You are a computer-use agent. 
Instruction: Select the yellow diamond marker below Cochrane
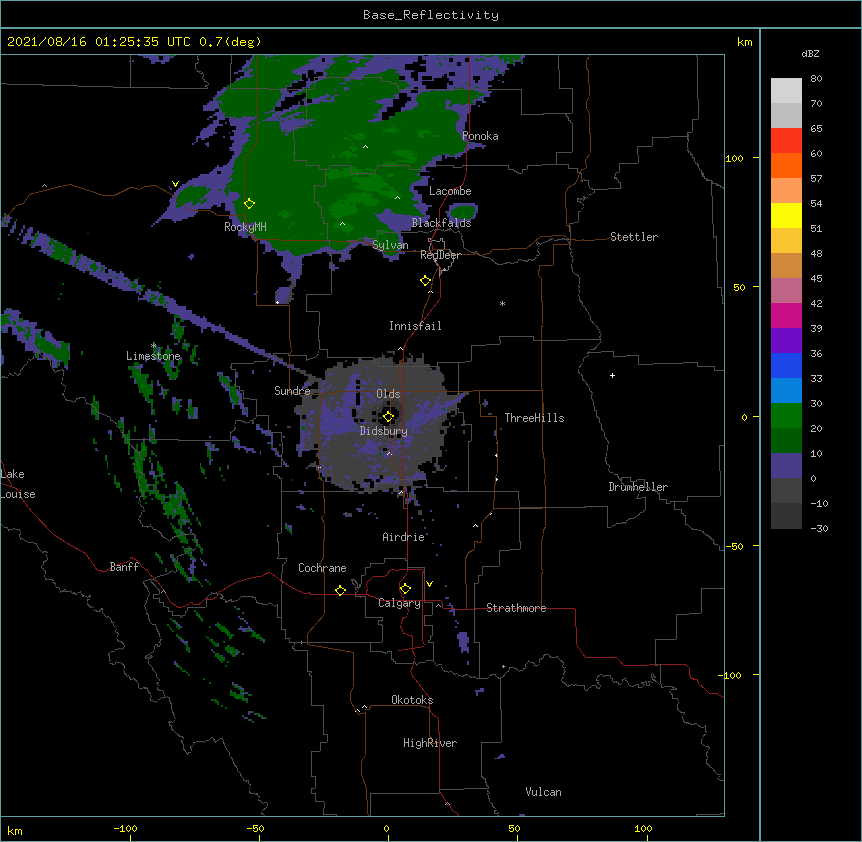(340, 590)
